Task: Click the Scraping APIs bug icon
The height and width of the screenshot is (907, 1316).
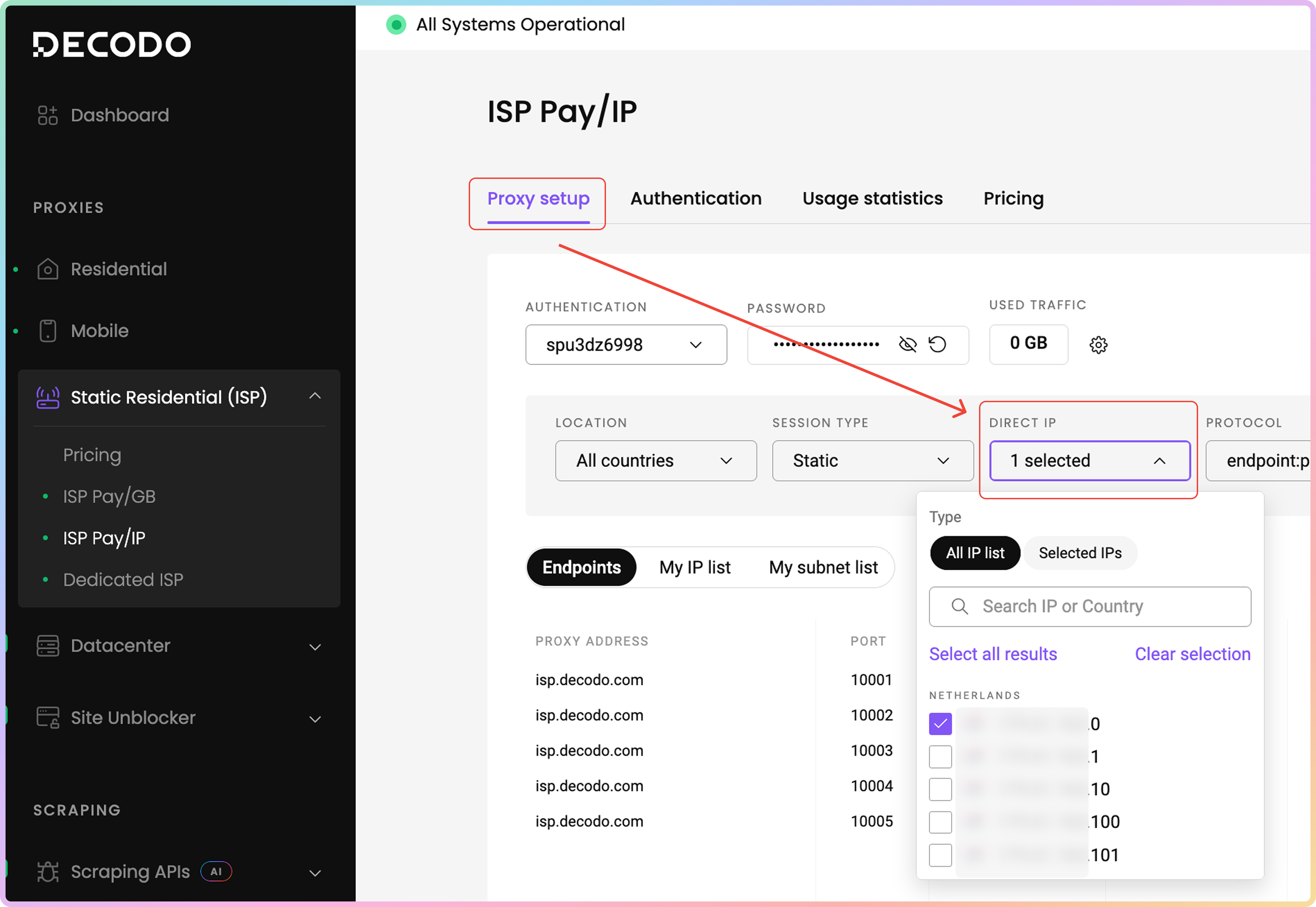Action: click(48, 871)
